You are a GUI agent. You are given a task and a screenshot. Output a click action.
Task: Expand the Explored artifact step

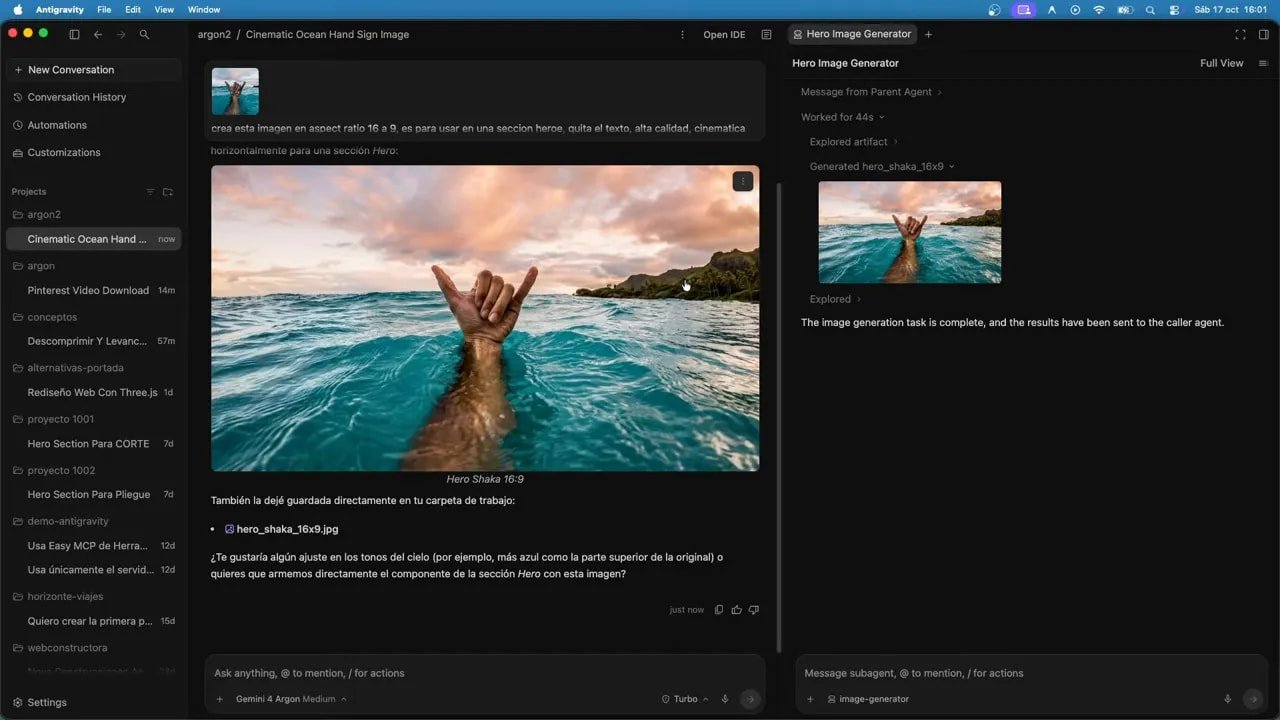pyautogui.click(x=854, y=142)
